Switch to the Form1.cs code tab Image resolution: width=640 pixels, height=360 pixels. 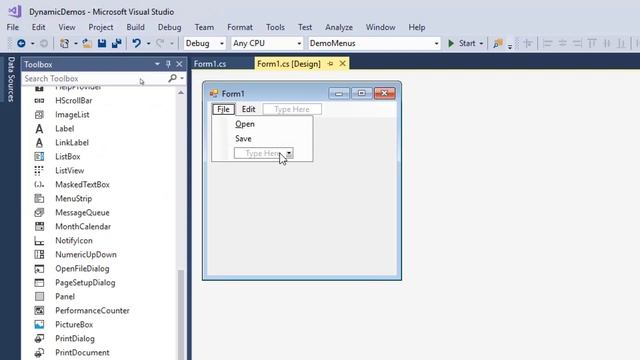tap(210, 64)
